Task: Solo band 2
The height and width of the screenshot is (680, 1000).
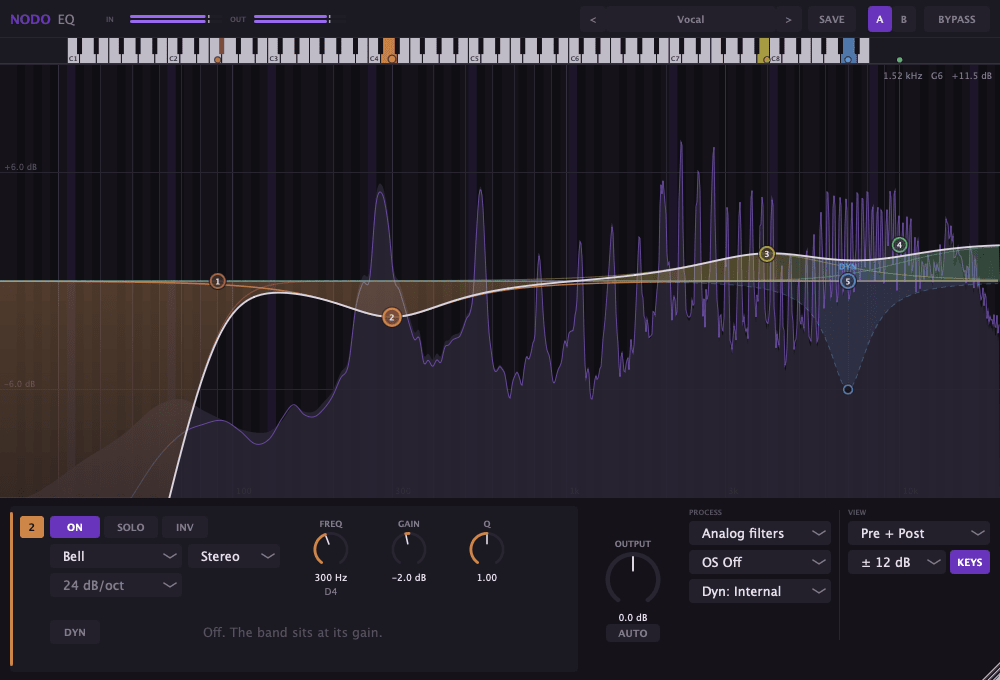Action: point(130,527)
